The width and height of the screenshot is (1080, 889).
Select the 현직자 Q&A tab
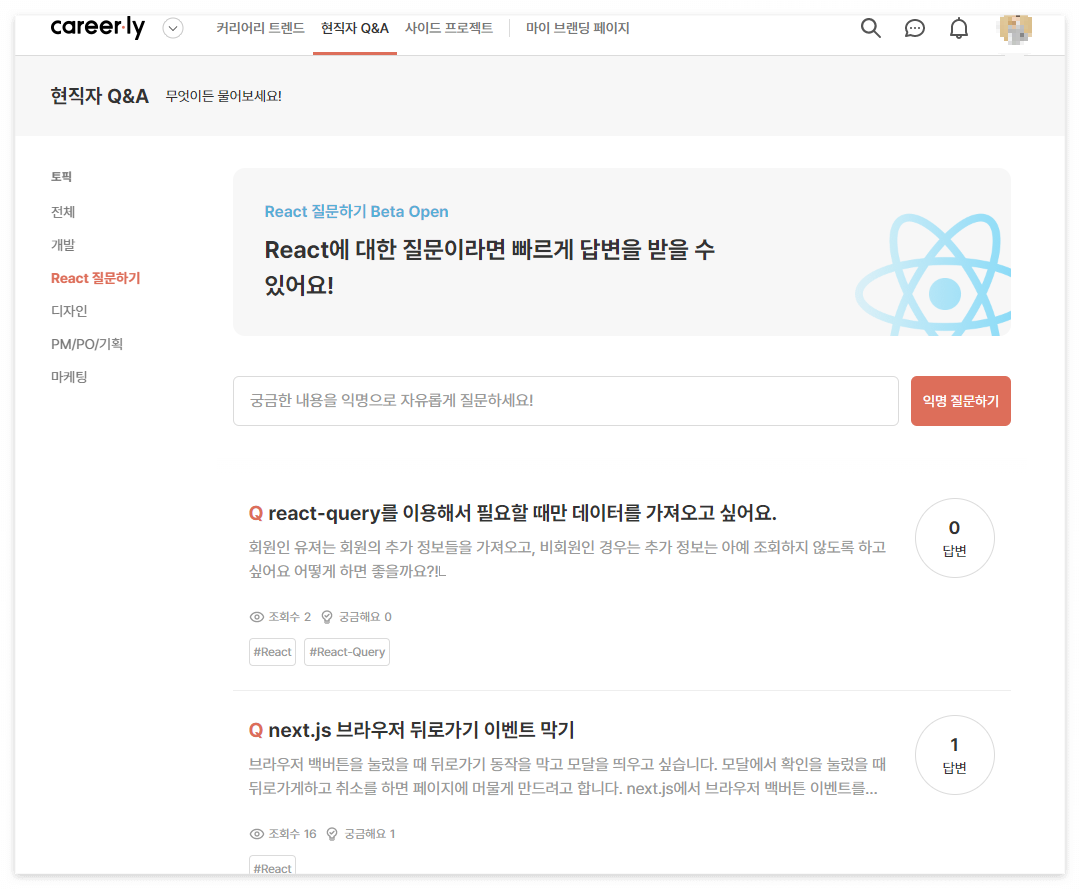coord(355,28)
